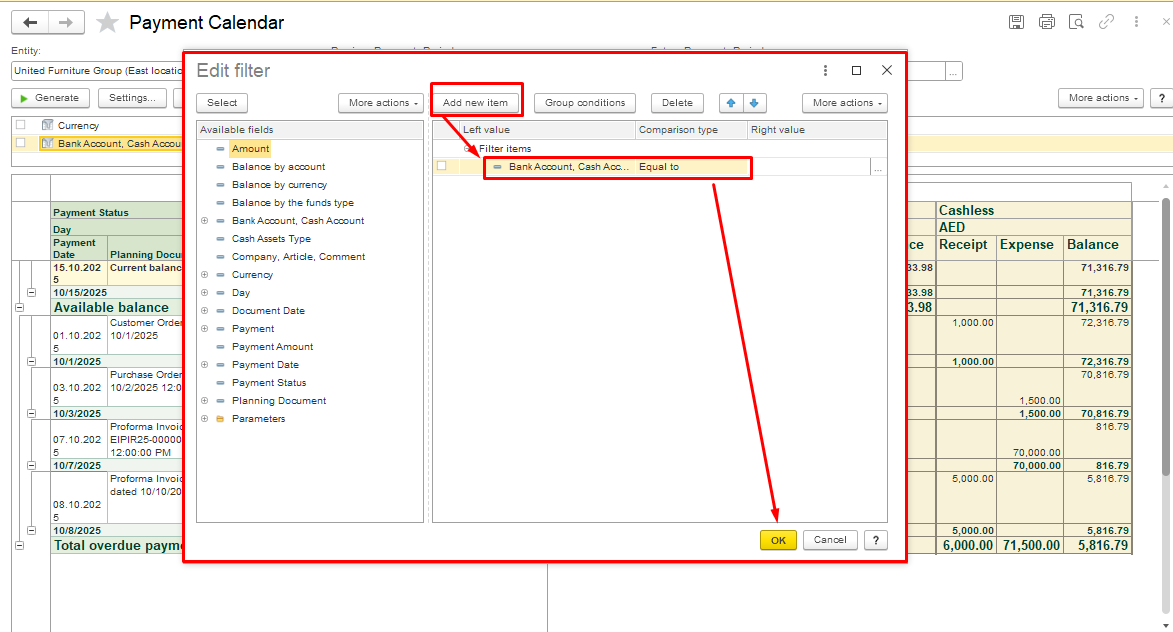Image resolution: width=1173 pixels, height=632 pixels.
Task: Click the save icon in the header
Action: (x=1016, y=22)
